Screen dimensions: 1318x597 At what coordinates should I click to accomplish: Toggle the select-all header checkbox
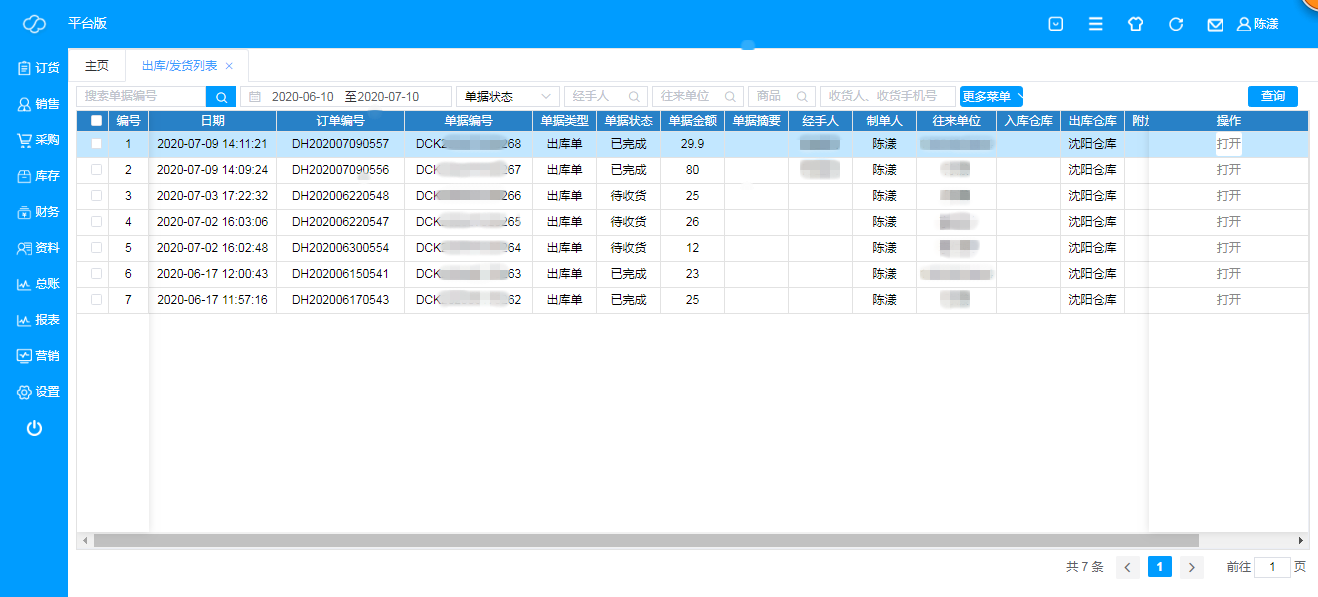[x=96, y=120]
